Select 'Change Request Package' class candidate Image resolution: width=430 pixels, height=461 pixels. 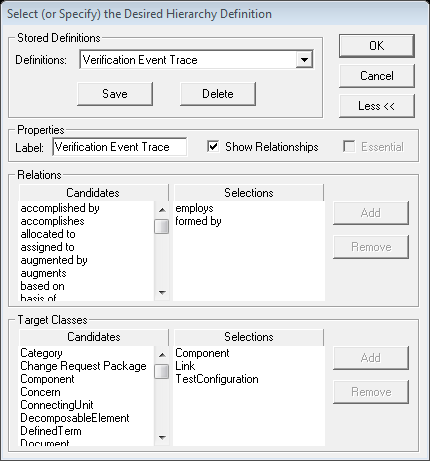coord(83,366)
